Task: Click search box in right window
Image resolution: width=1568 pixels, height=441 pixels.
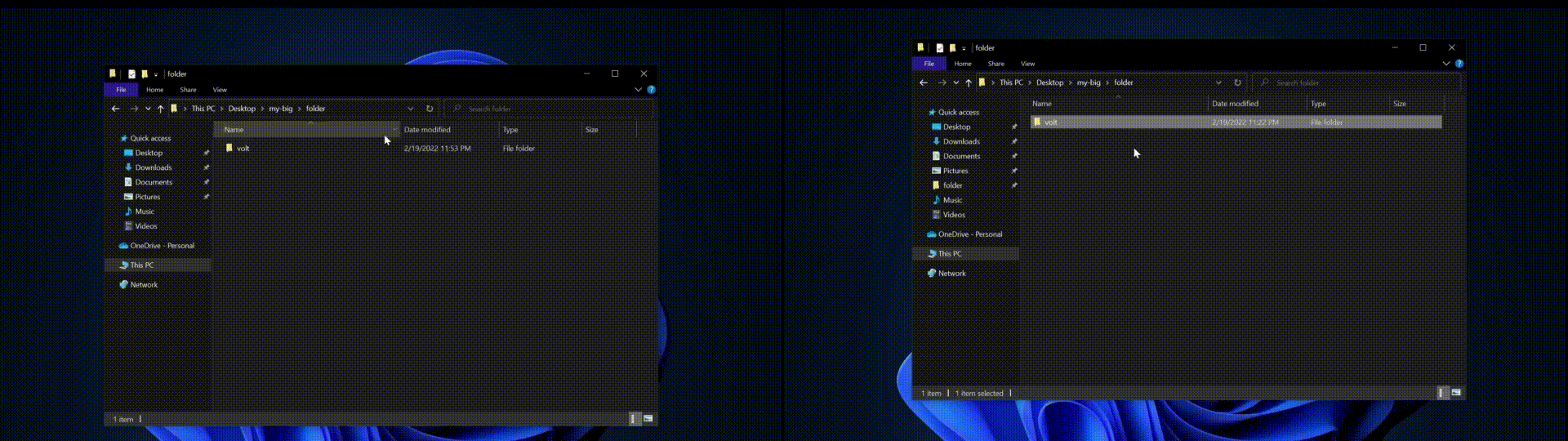Action: click(x=1356, y=82)
